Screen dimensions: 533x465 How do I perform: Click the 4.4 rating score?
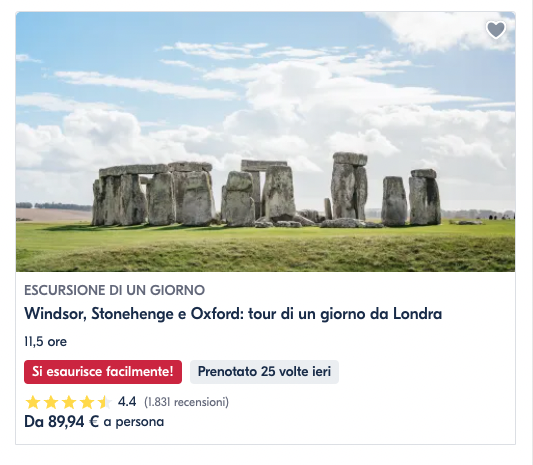coord(127,402)
